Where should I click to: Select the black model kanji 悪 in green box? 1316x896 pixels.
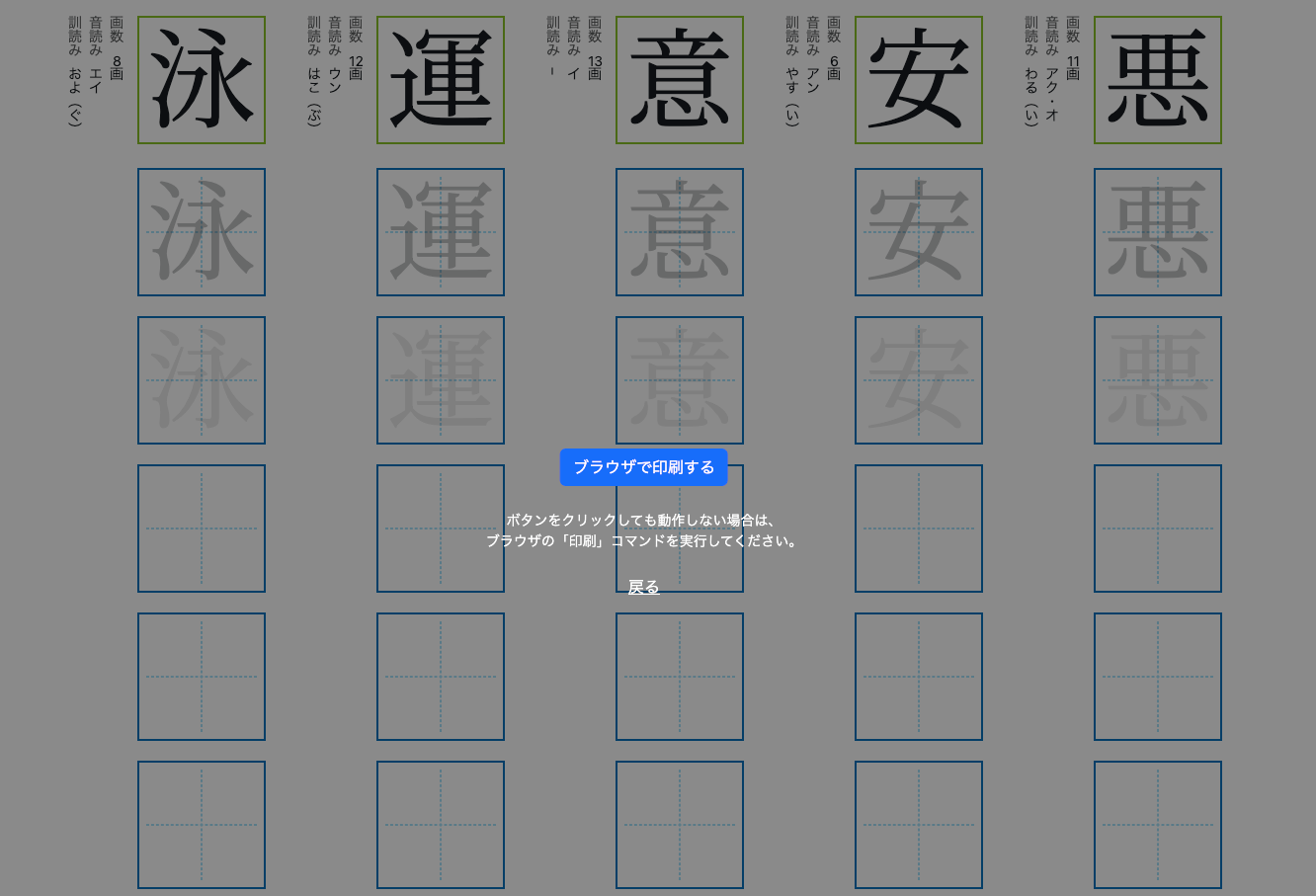1158,80
